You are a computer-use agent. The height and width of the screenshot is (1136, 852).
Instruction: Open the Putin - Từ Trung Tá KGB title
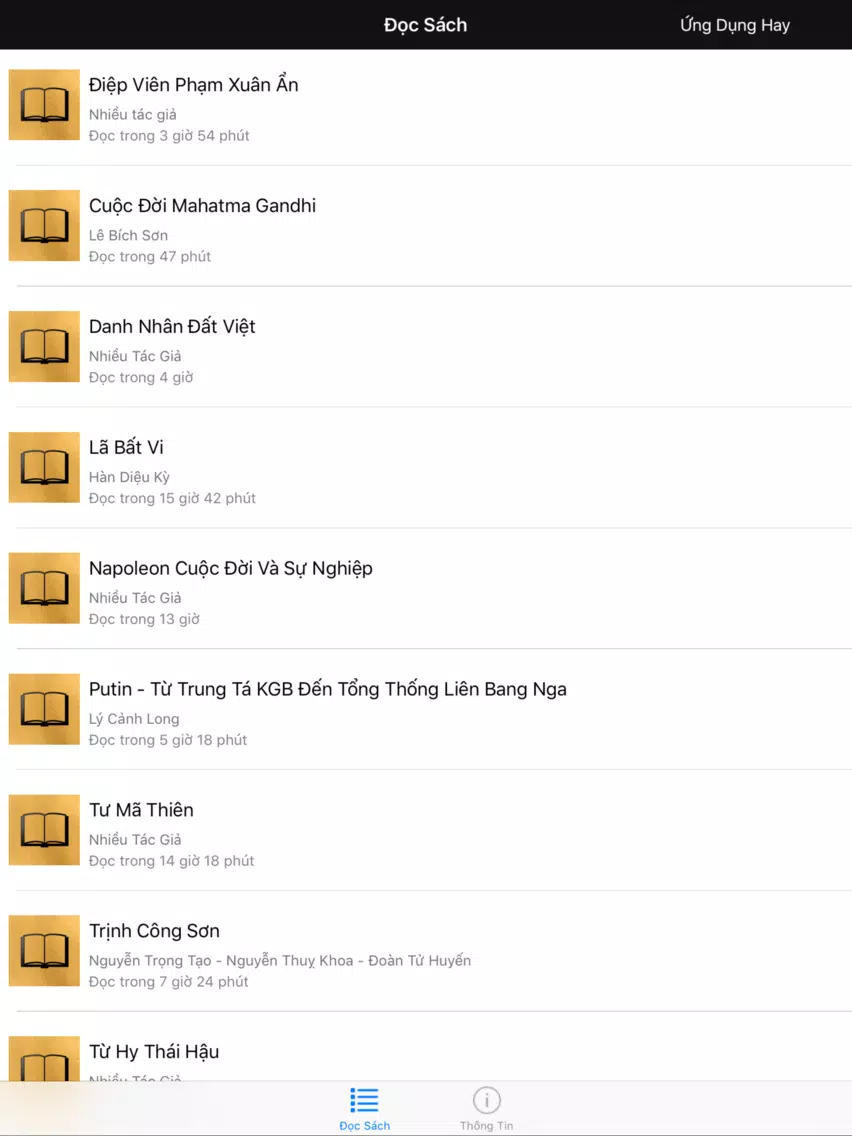click(327, 689)
